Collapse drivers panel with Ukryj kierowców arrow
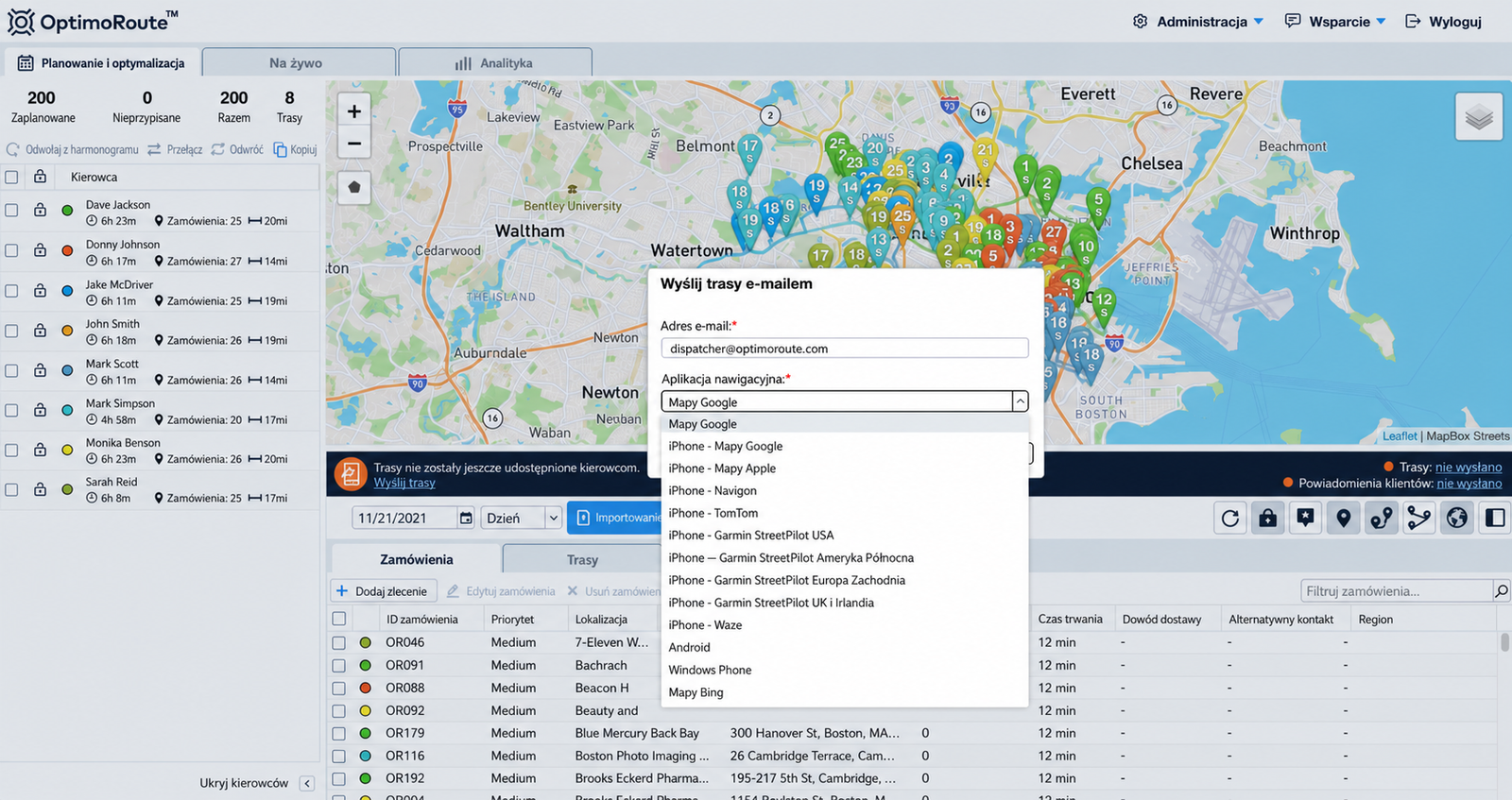The height and width of the screenshot is (800, 1512). click(x=306, y=783)
